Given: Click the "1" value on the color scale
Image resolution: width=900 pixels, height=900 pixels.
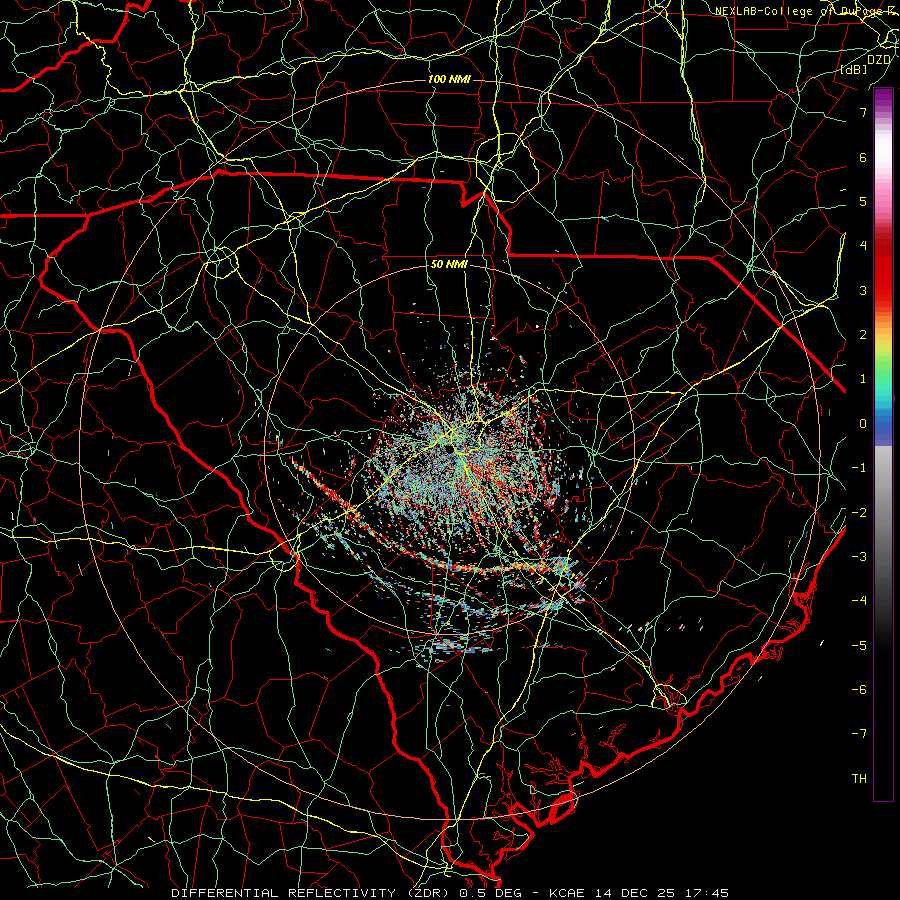Looking at the screenshot, I should [x=863, y=379].
